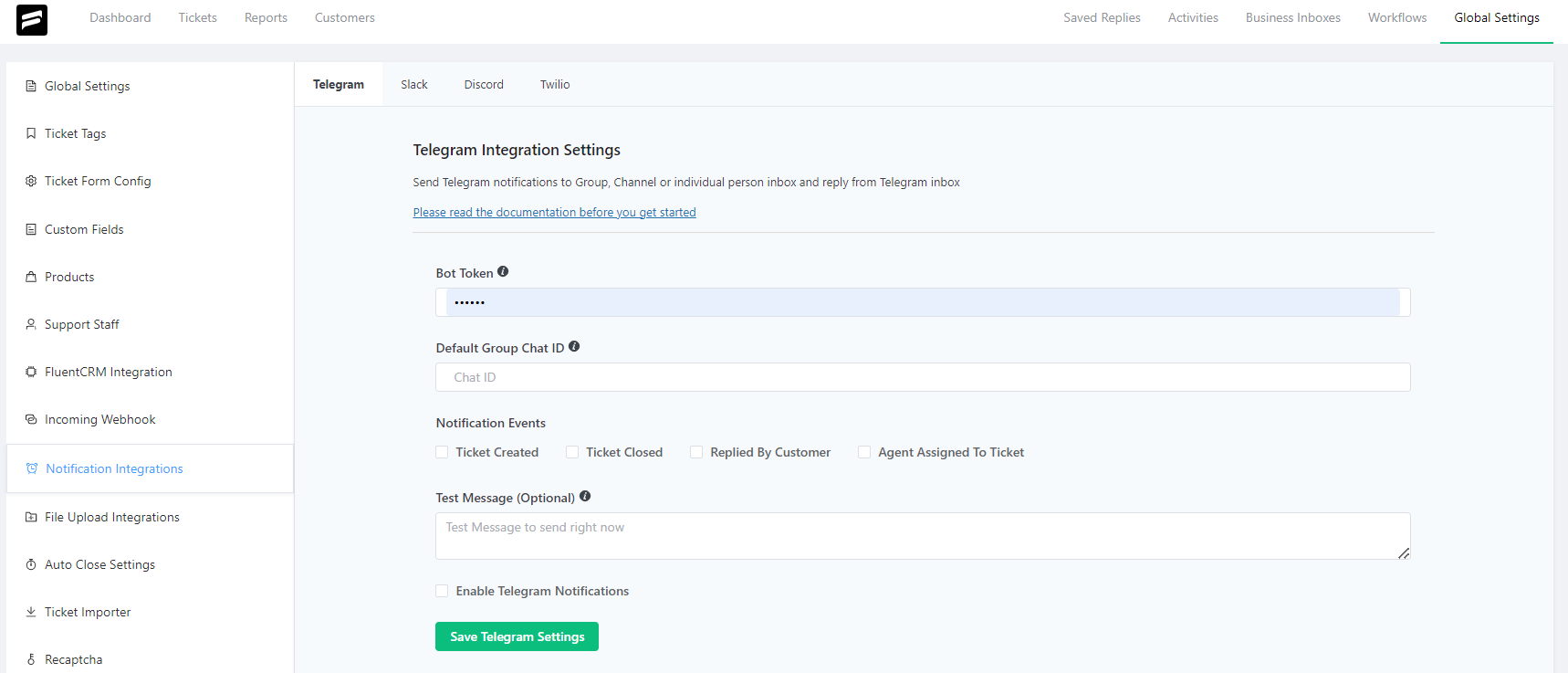Go to Dashboard in top navigation
The image size is (1568, 673).
(x=120, y=17)
